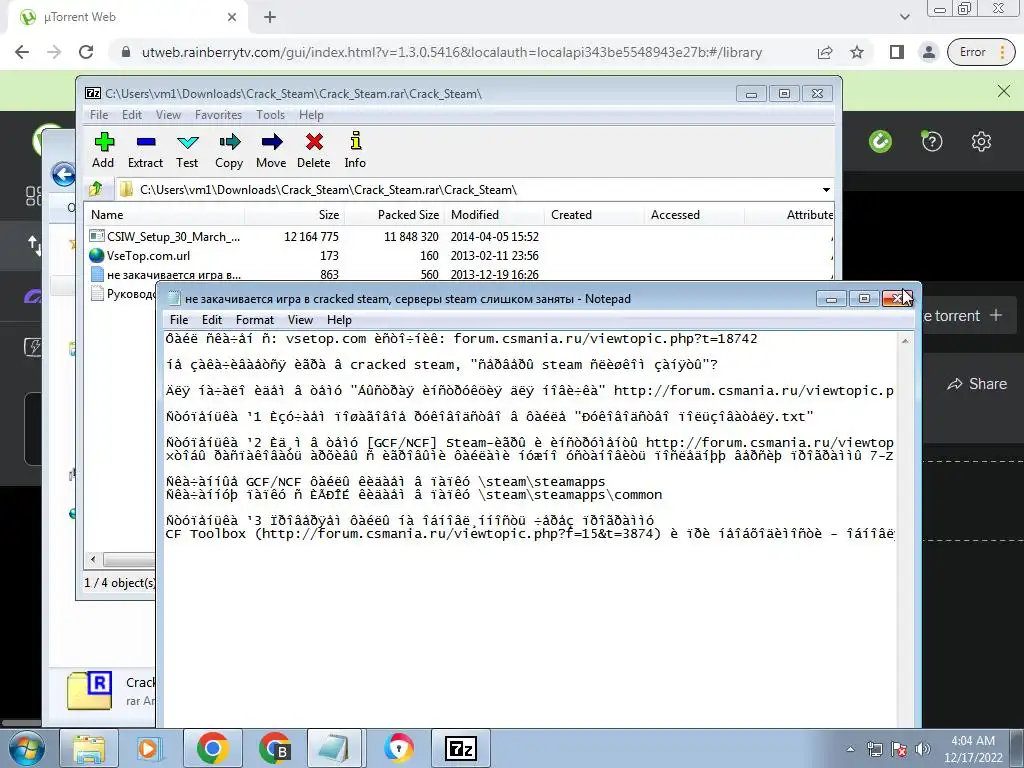This screenshot has width=1024, height=768.
Task: Open Chrome tab search chevron
Action: [904, 17]
